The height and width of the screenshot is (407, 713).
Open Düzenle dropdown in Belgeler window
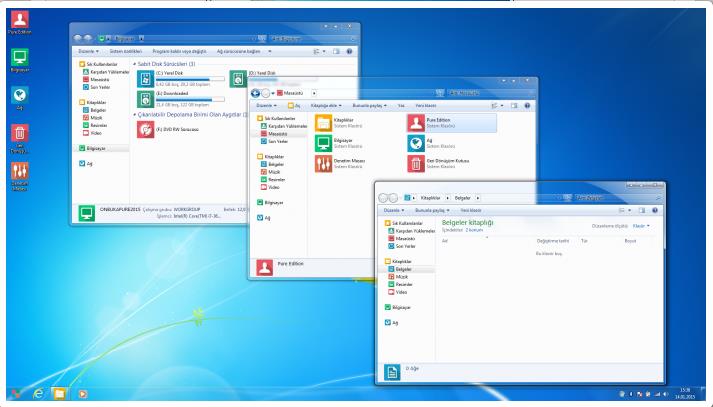coord(394,211)
